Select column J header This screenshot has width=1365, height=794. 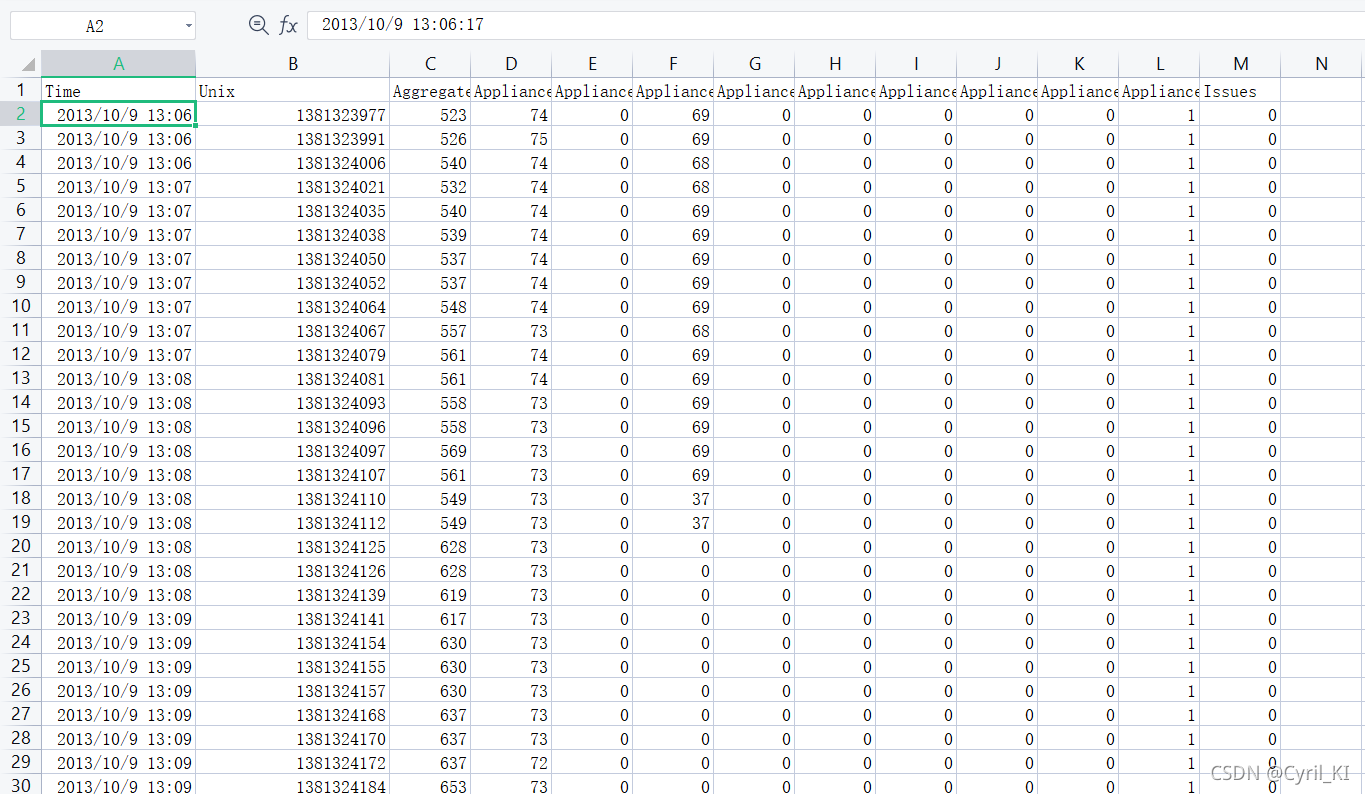pyautogui.click(x=997, y=64)
